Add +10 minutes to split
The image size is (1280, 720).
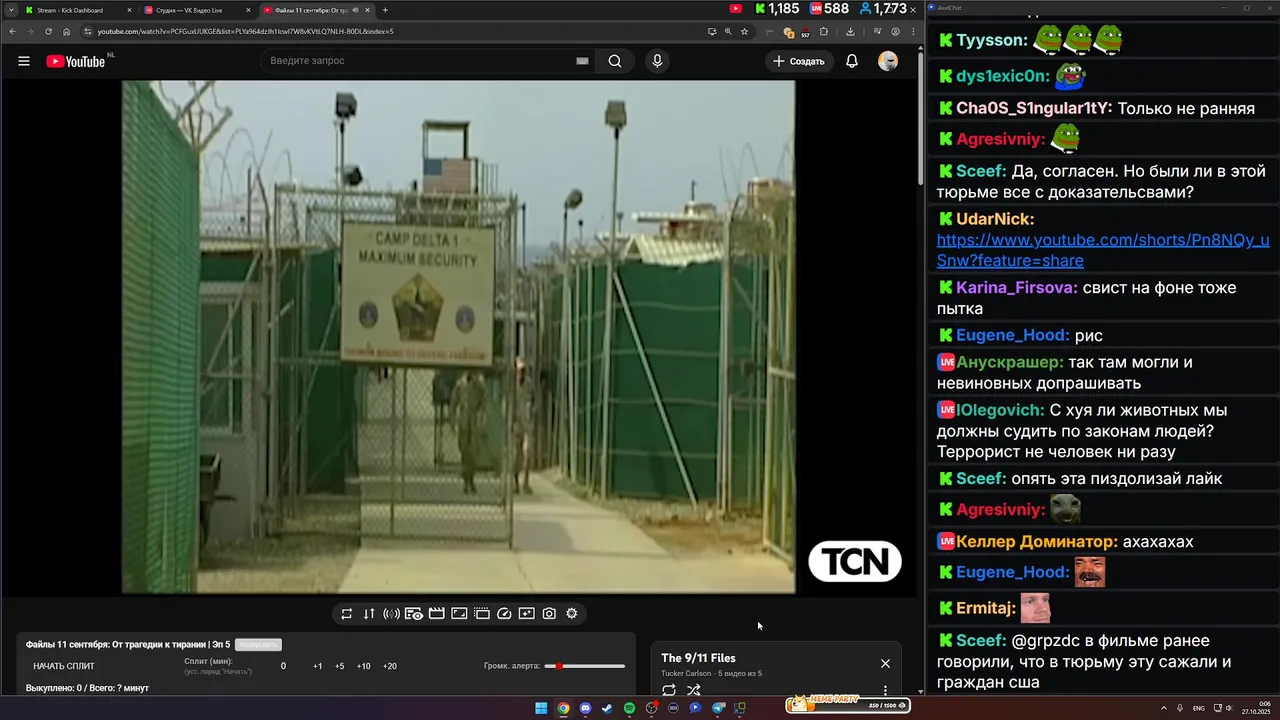[363, 666]
